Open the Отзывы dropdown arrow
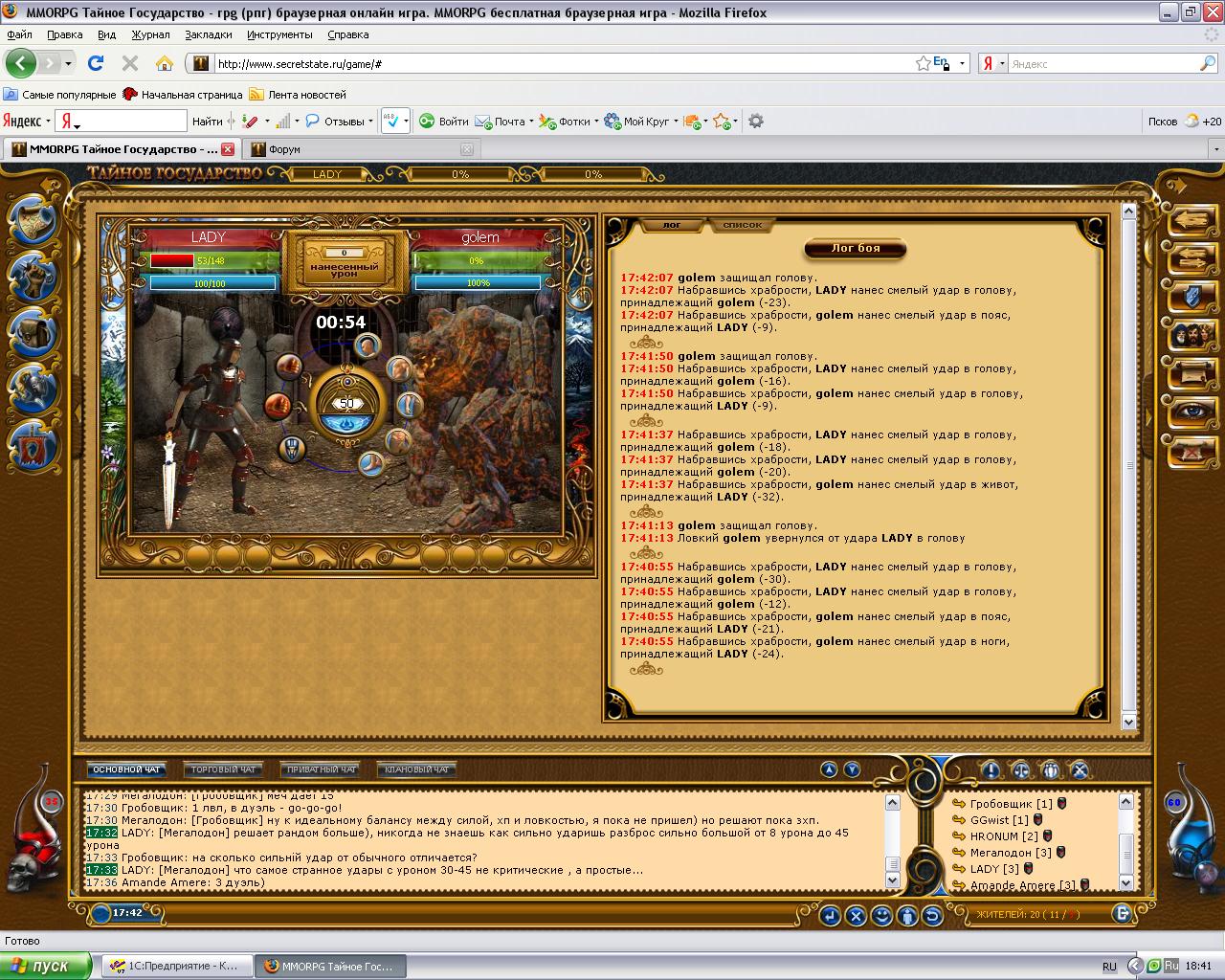The image size is (1225, 980). click(370, 122)
